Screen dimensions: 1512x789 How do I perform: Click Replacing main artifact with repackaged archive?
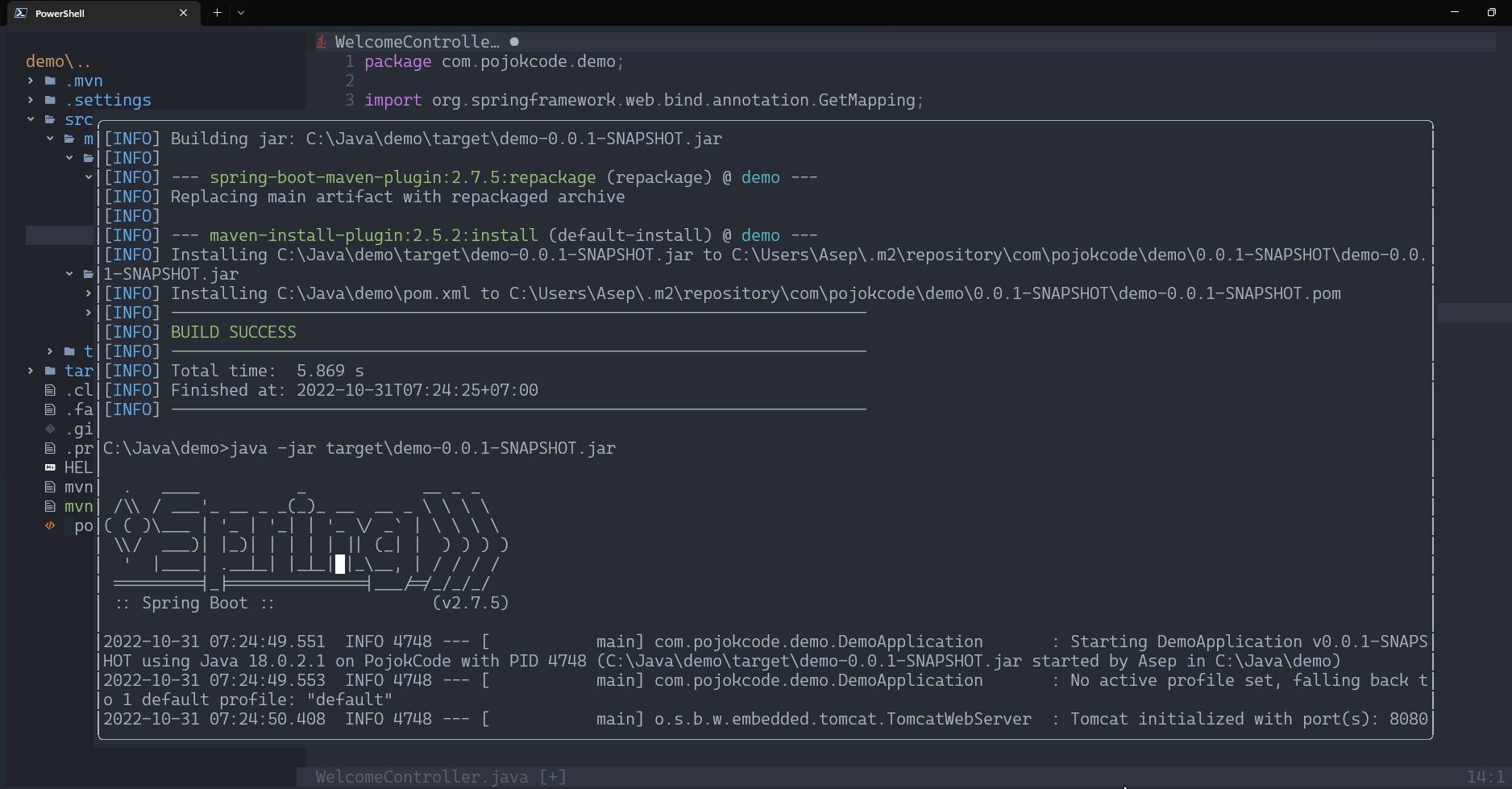(398, 197)
